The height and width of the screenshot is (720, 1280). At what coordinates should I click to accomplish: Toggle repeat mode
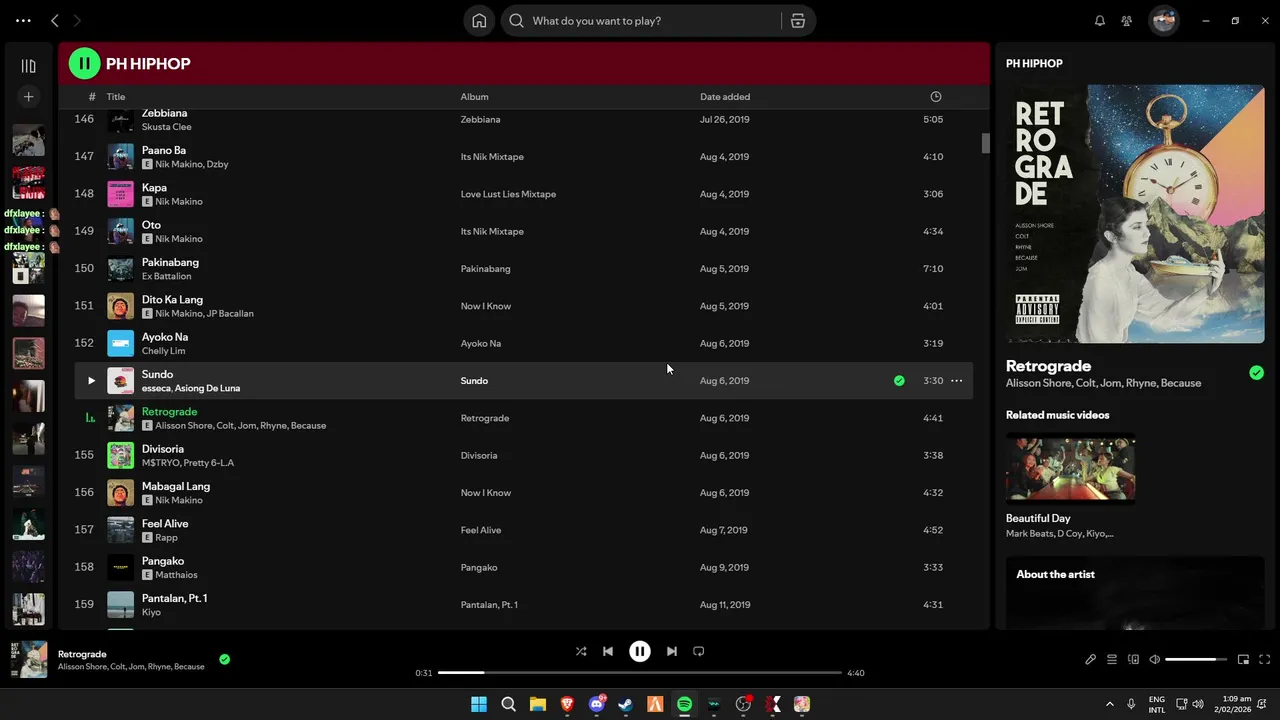(x=699, y=651)
